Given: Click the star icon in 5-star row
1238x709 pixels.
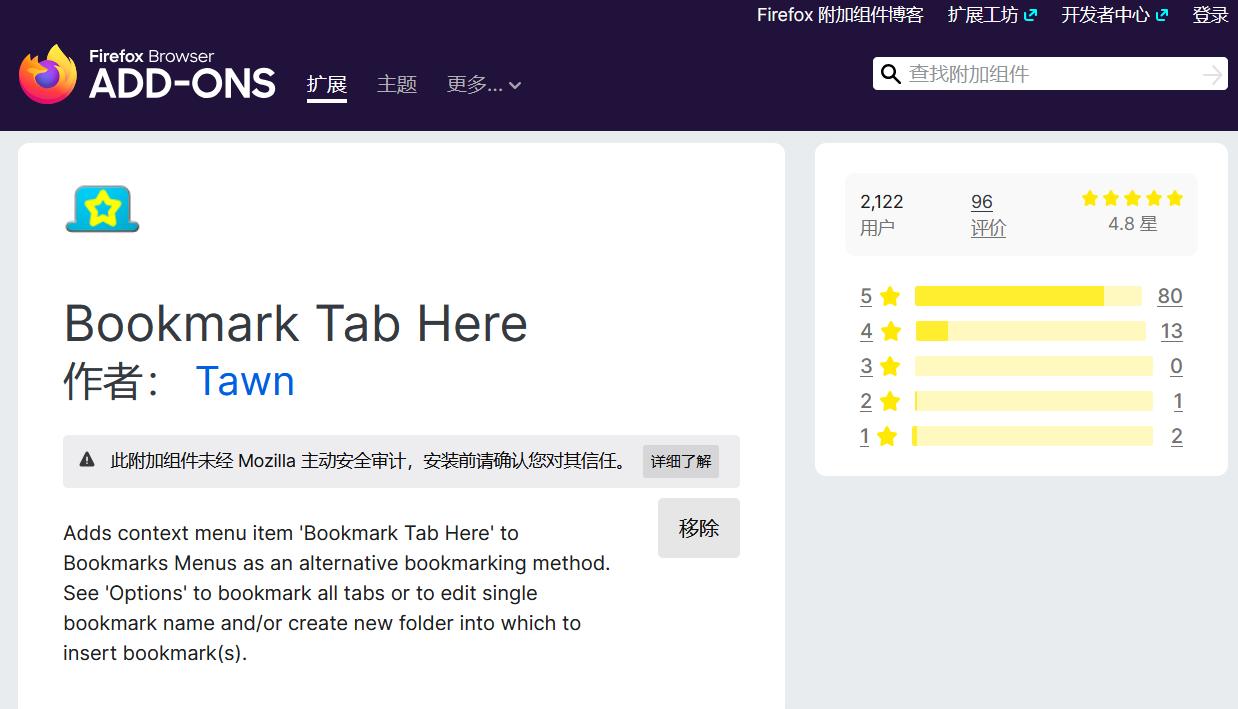Looking at the screenshot, I should (x=890, y=296).
